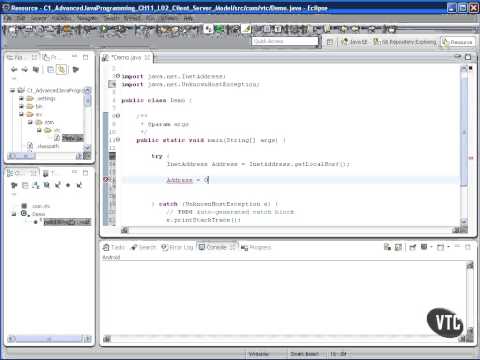
Task: Collapse the C1_AdvancedJavaProg project node
Action: [x=13, y=90]
